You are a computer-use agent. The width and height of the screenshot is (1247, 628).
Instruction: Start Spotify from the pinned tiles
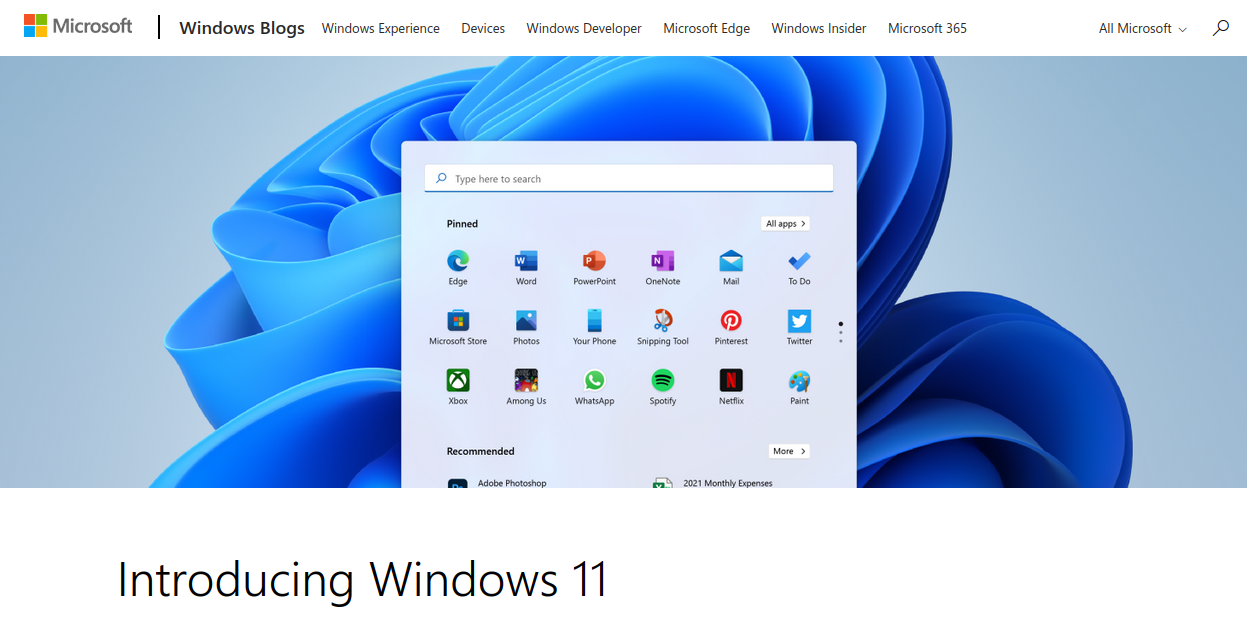click(662, 380)
